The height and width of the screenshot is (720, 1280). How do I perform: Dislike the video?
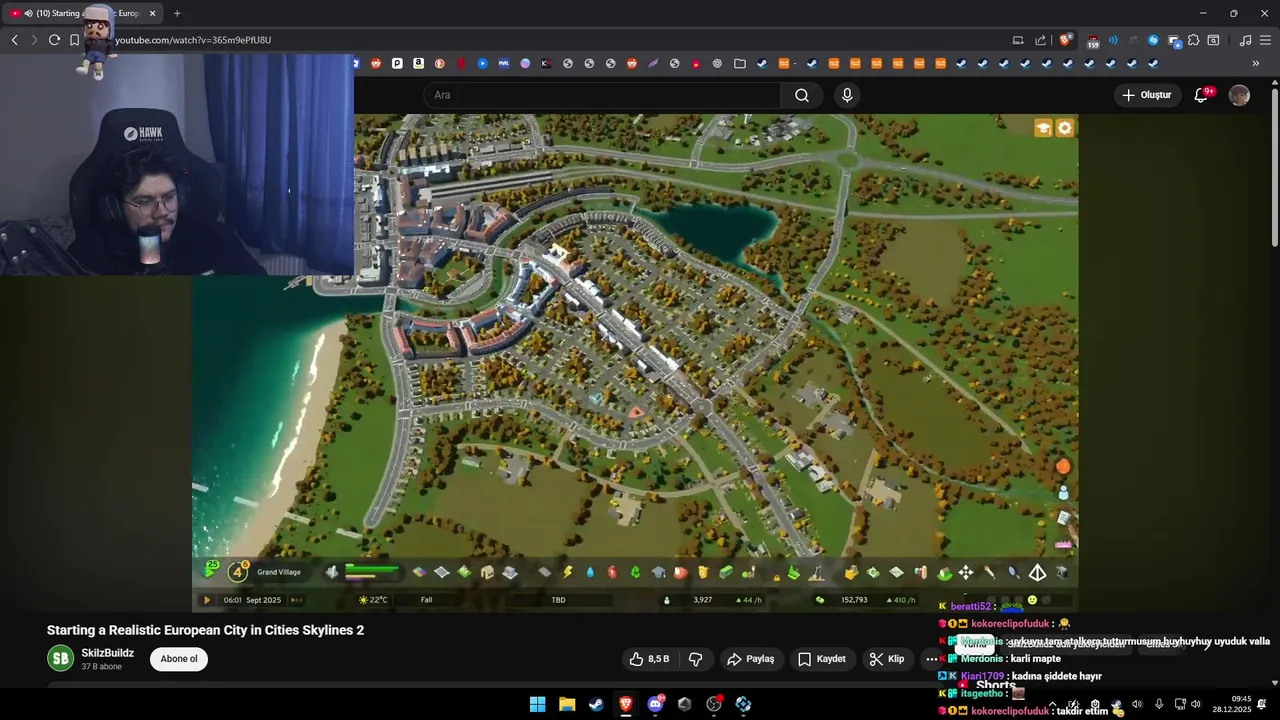pyautogui.click(x=695, y=659)
